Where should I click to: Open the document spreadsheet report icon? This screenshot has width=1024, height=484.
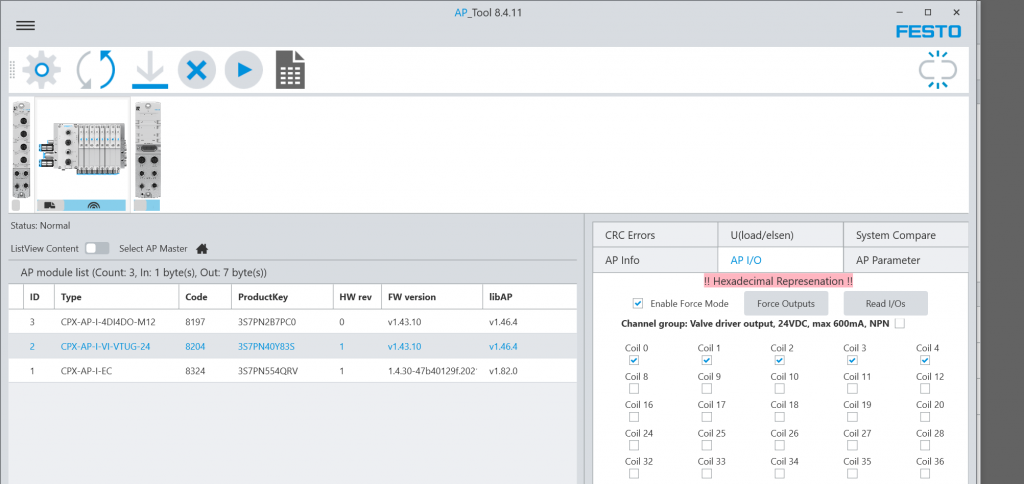pos(291,69)
